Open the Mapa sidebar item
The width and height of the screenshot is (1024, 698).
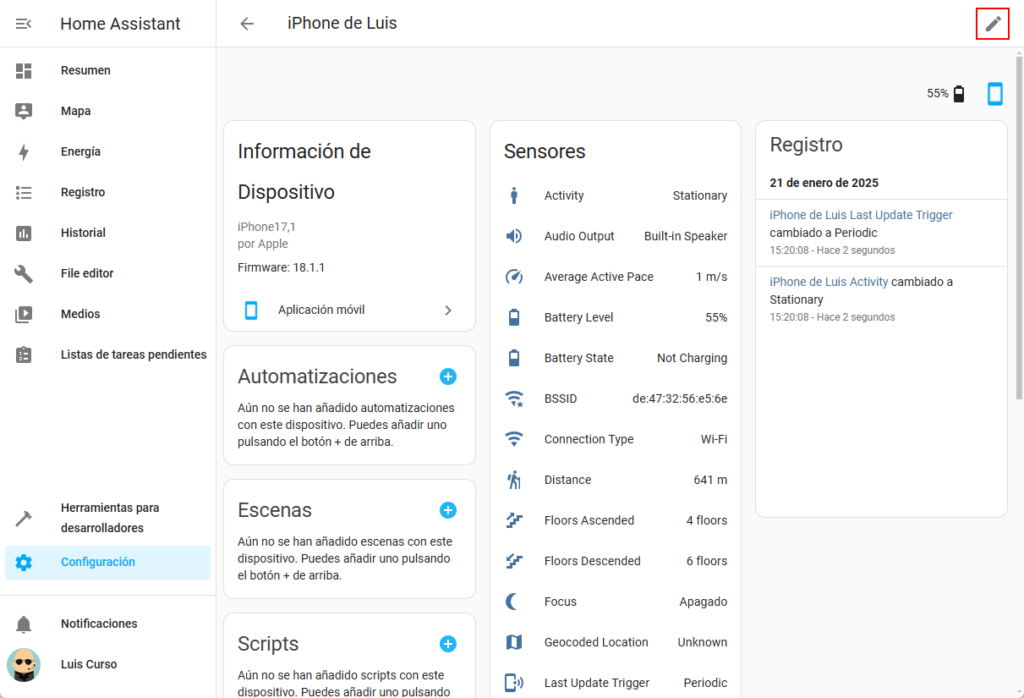click(x=75, y=111)
